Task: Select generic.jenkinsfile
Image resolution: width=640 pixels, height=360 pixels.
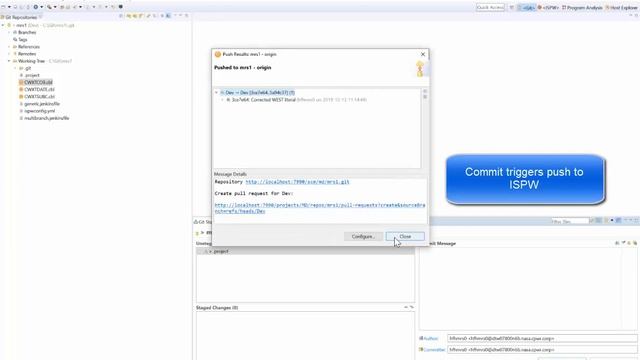Action: click(x=42, y=104)
